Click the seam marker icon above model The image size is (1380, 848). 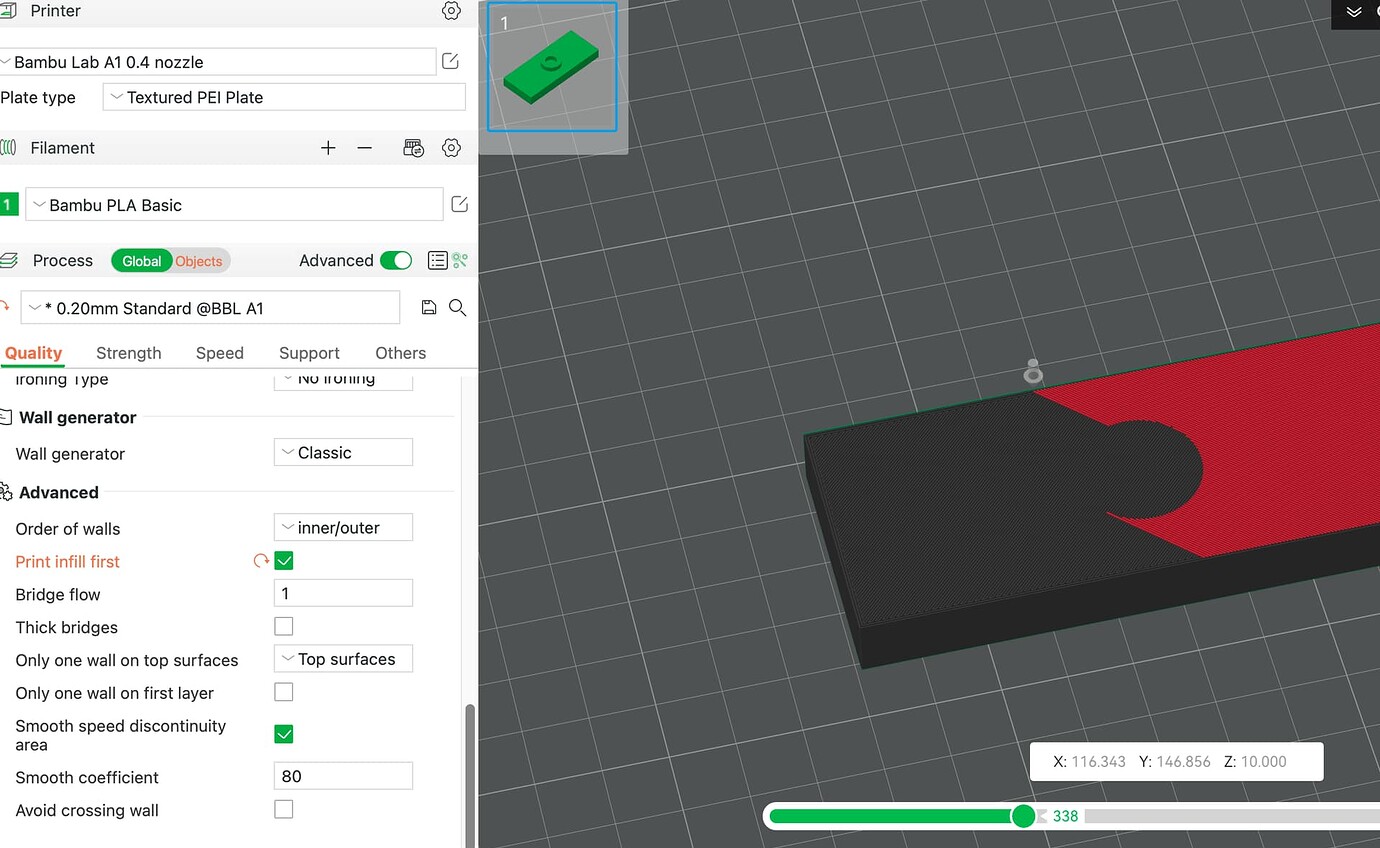coord(1033,372)
